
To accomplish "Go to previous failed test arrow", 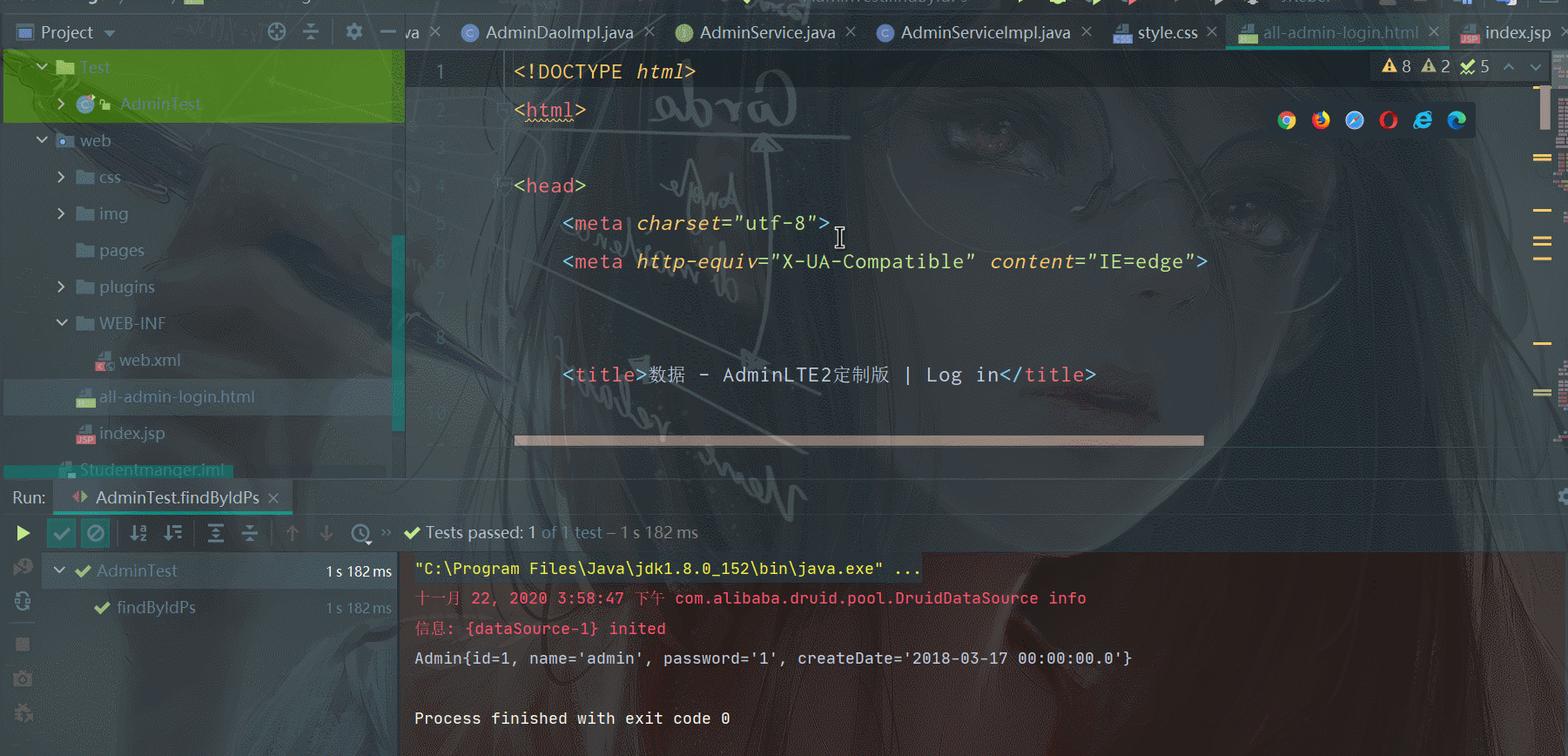I will tap(293, 533).
